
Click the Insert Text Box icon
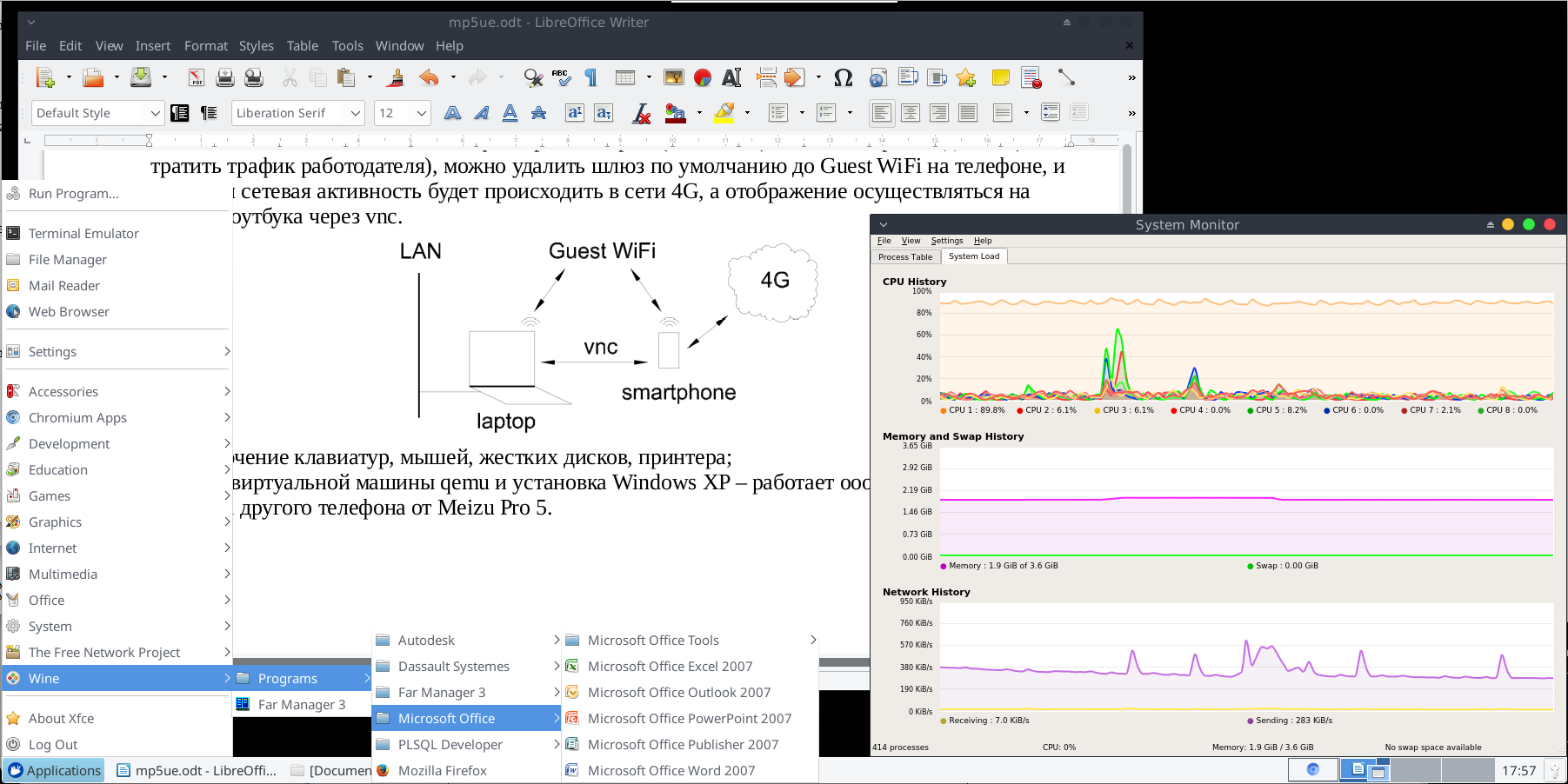(x=732, y=77)
